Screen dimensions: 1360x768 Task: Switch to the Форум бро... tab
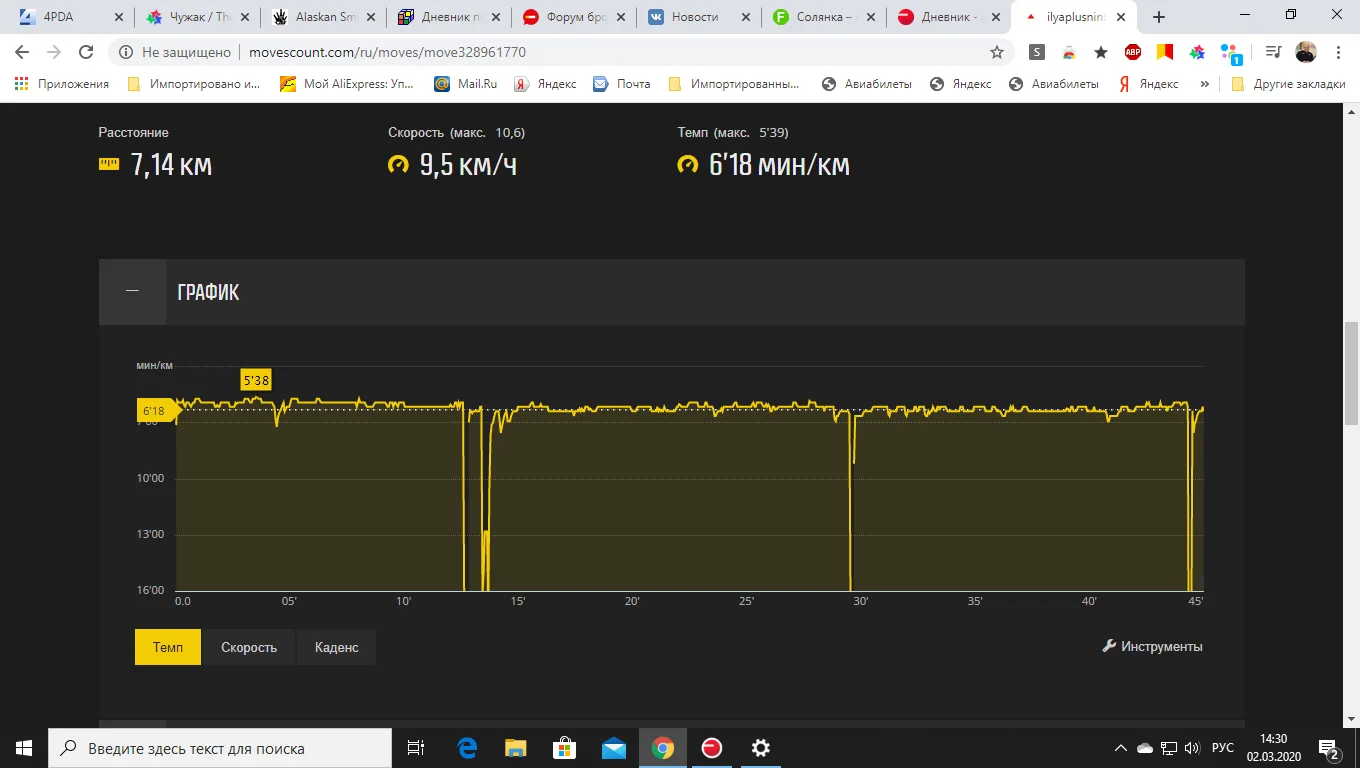[x=573, y=17]
